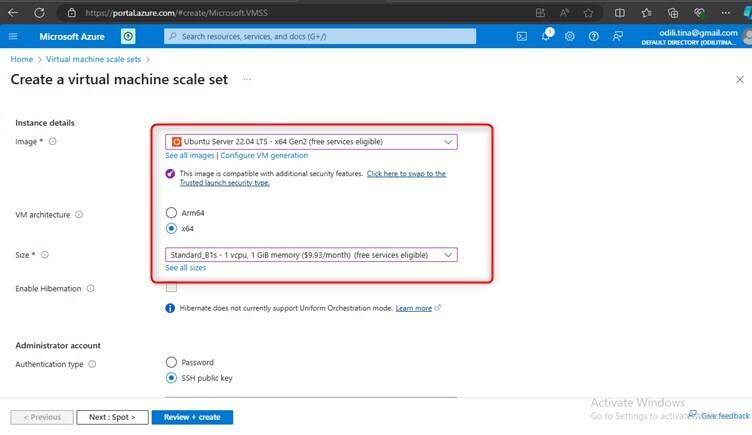Open the browser settings and more menu
The width and height of the screenshot is (752, 435).
tap(726, 13)
